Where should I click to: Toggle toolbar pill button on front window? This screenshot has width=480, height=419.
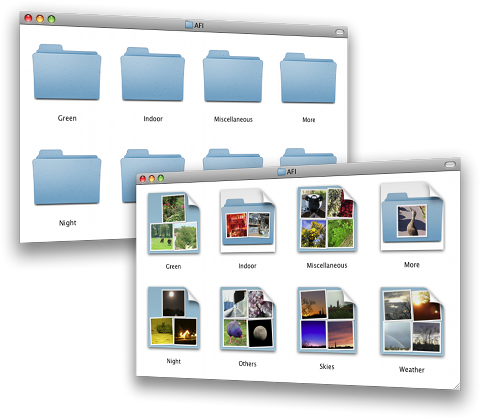450,164
